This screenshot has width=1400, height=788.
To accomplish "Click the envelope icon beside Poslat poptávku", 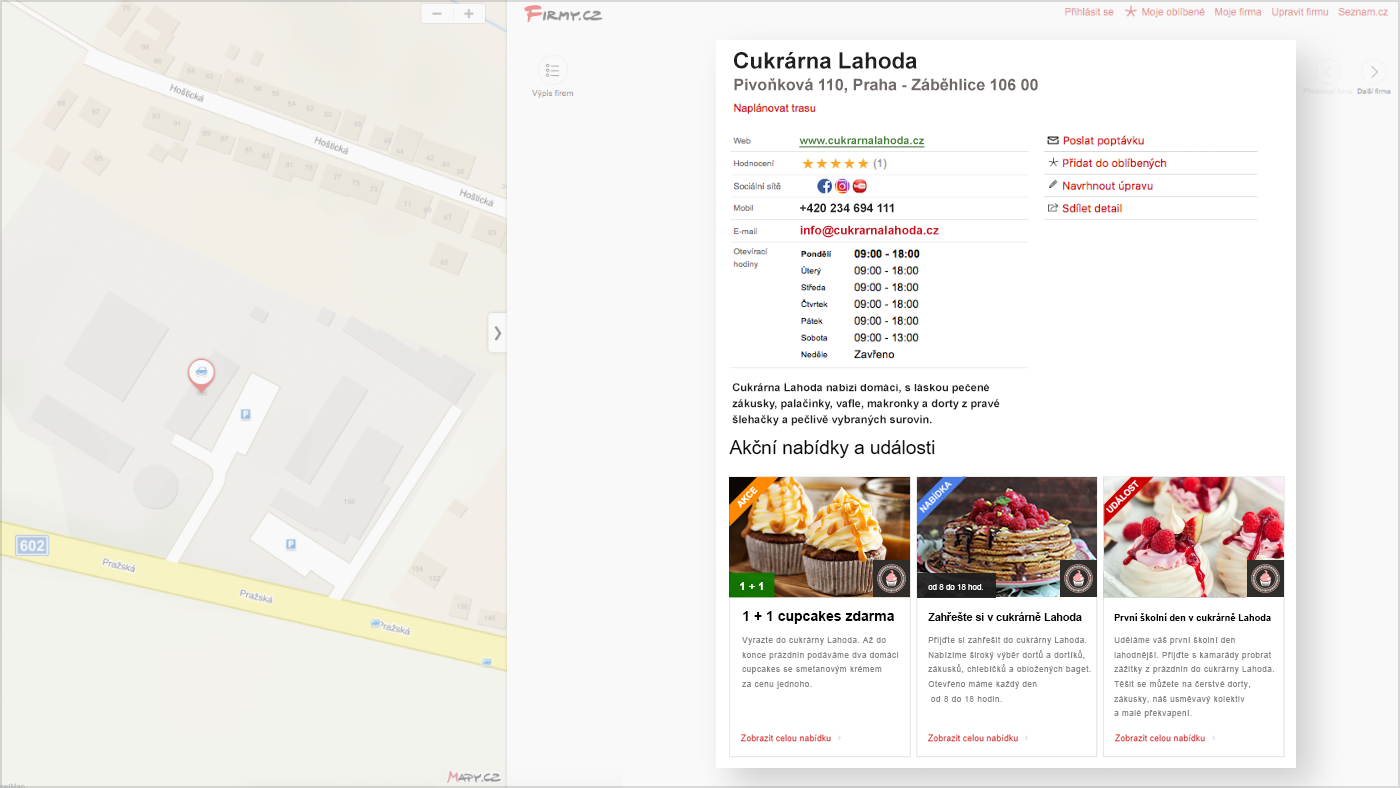I will point(1053,141).
